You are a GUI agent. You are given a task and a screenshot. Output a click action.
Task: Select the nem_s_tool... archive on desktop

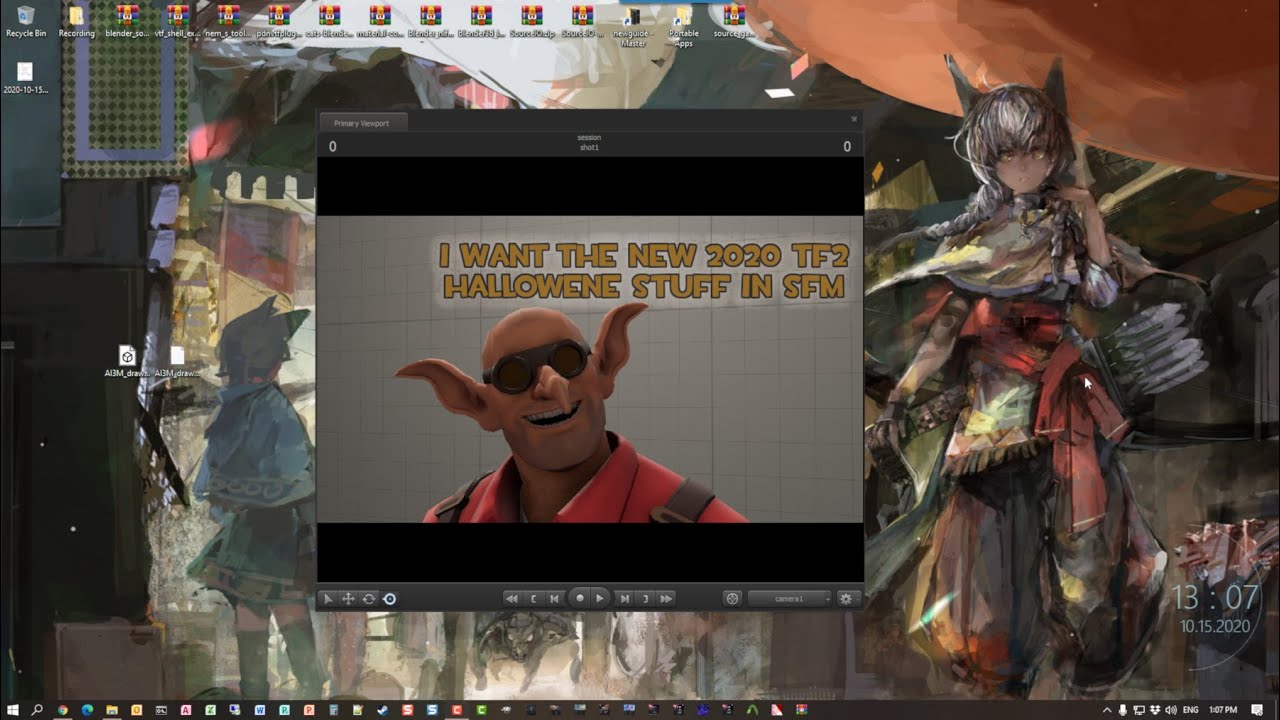(228, 21)
